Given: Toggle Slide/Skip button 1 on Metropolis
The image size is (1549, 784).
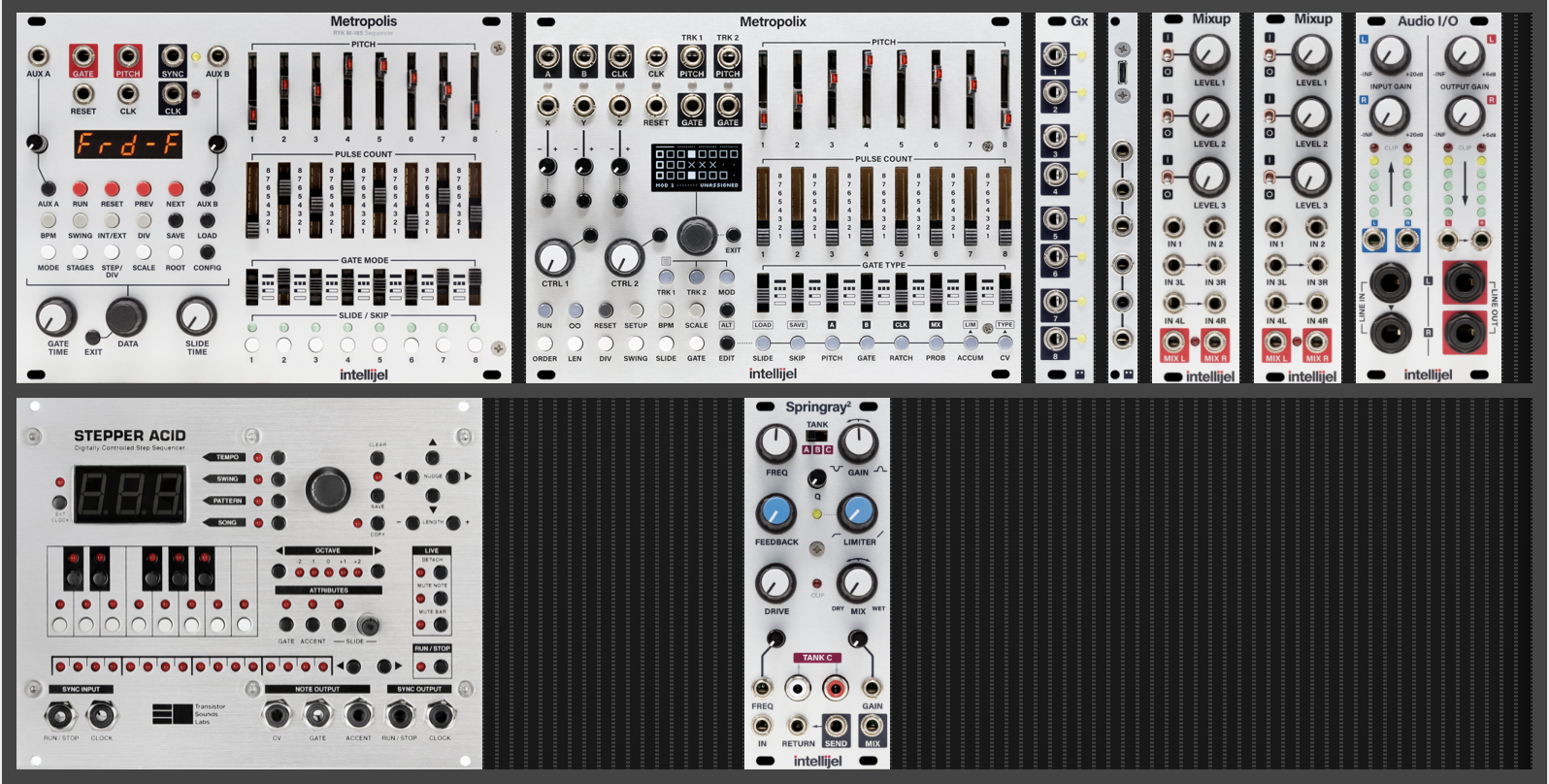Looking at the screenshot, I should click(x=252, y=344).
